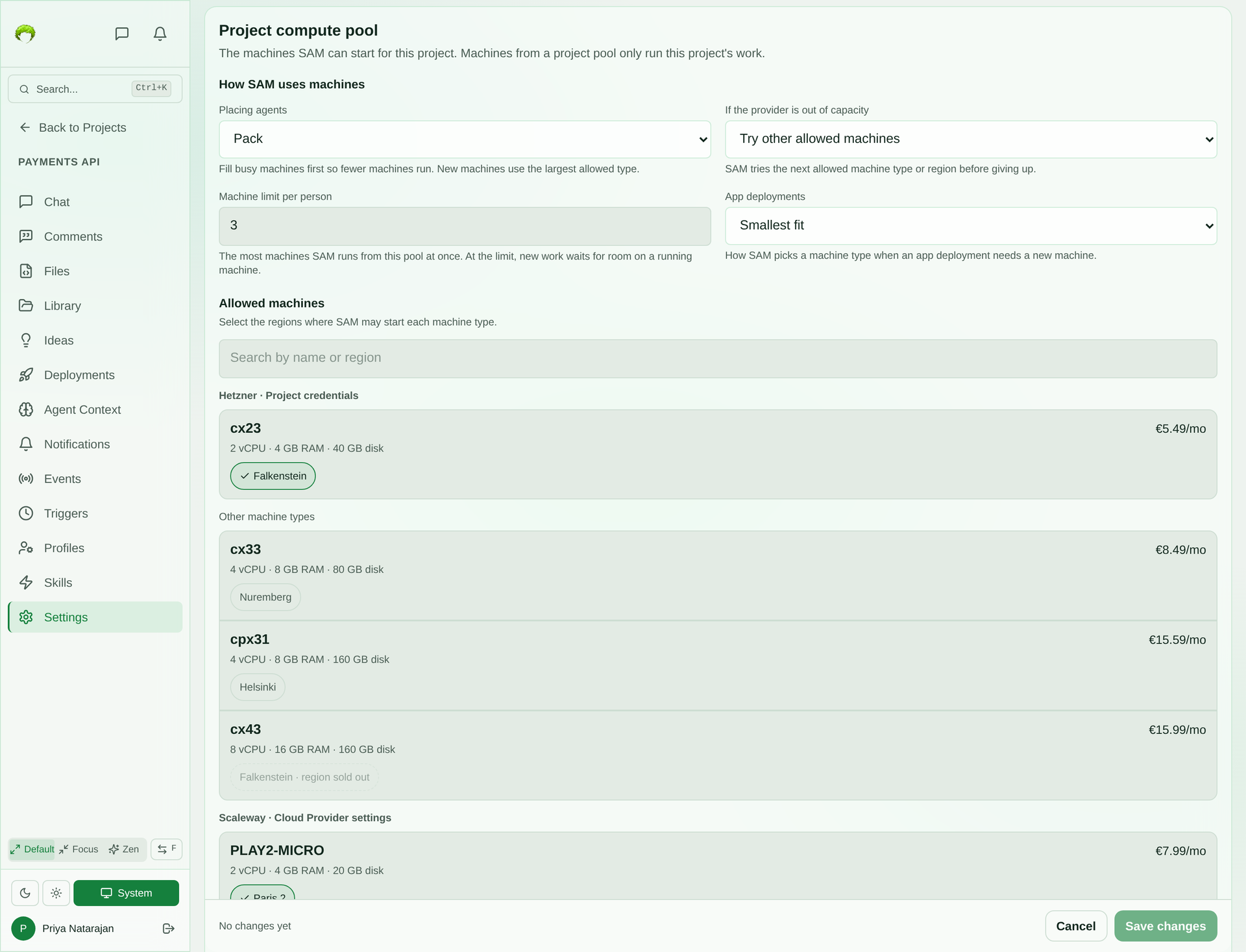The image size is (1246, 952).
Task: Click the cx23 machine name
Action: (x=245, y=428)
